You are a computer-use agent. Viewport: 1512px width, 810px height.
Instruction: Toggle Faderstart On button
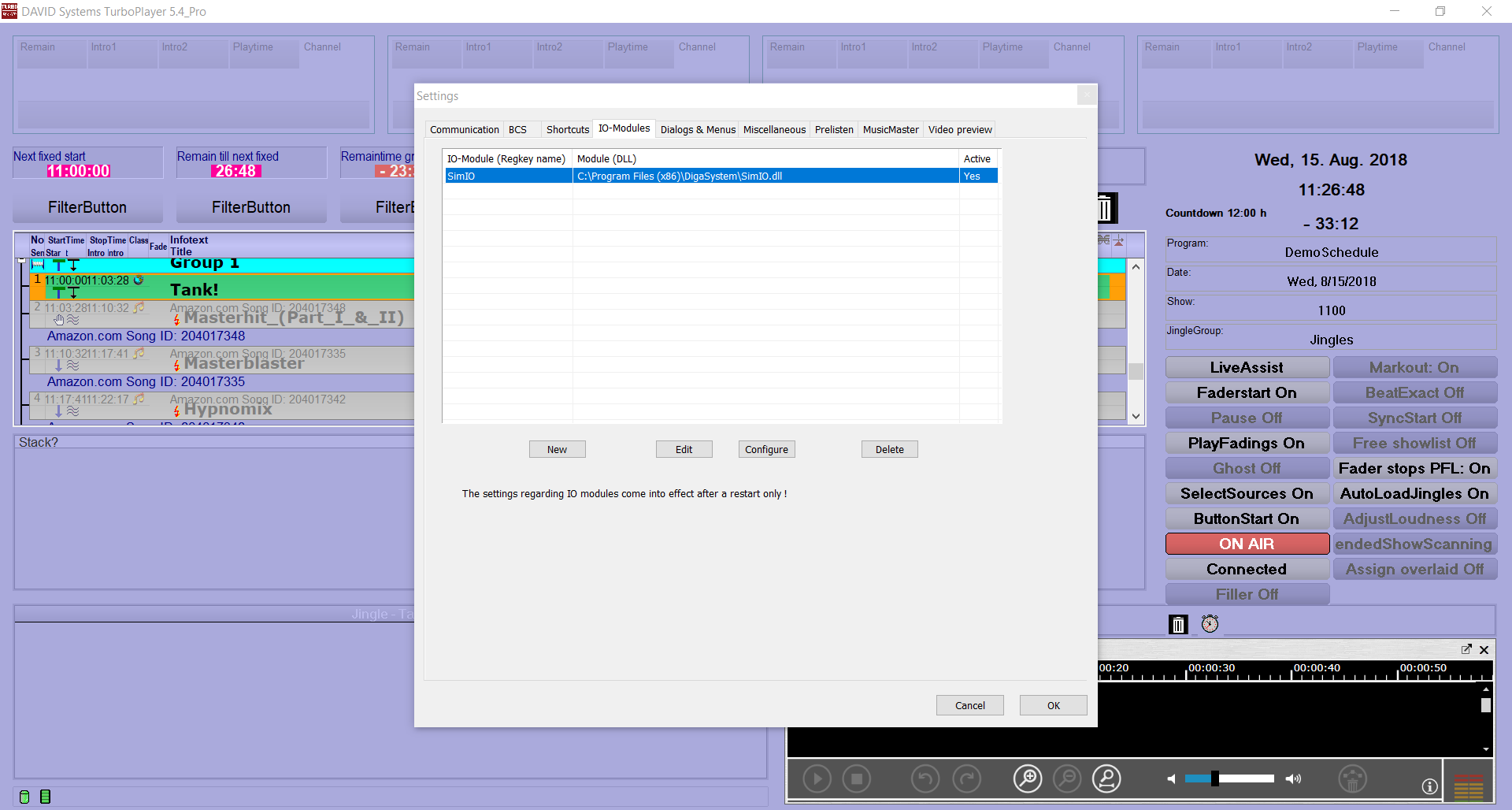tap(1247, 392)
